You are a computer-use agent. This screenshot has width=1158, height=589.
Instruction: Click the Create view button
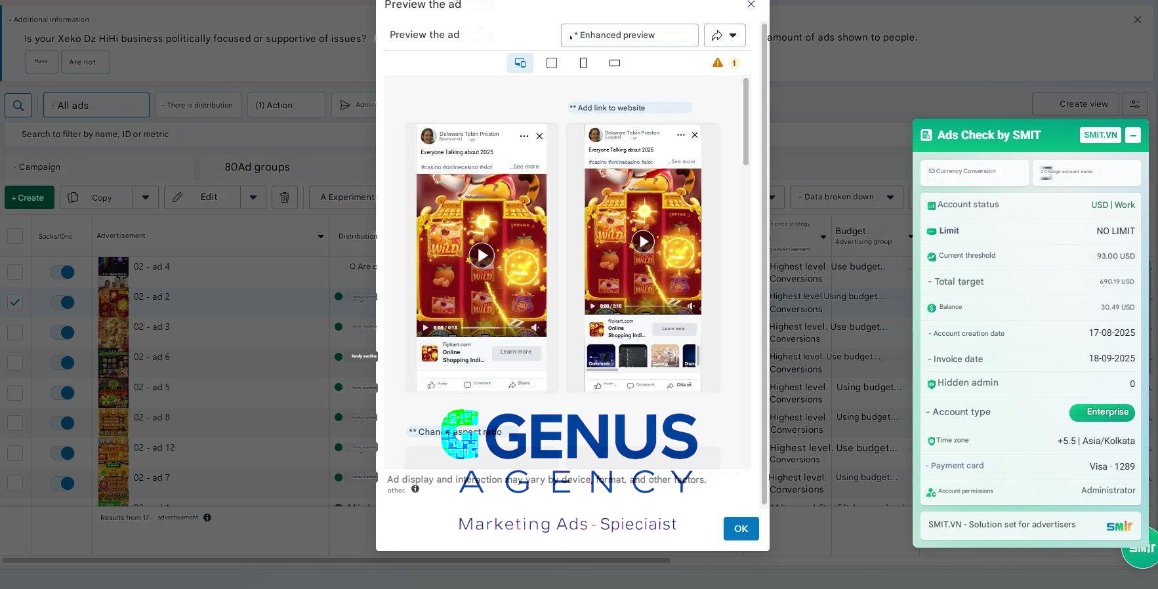(x=1075, y=104)
